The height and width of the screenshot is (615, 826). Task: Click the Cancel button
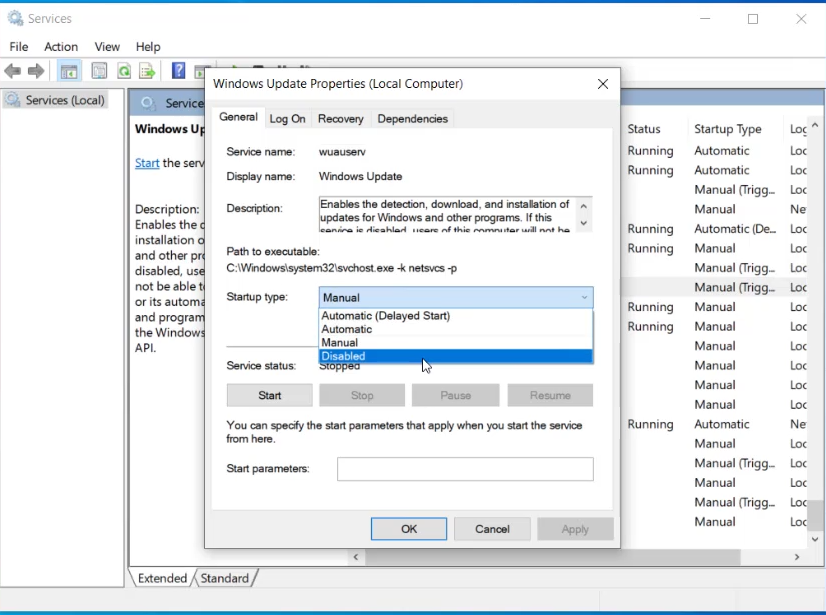[x=492, y=529]
